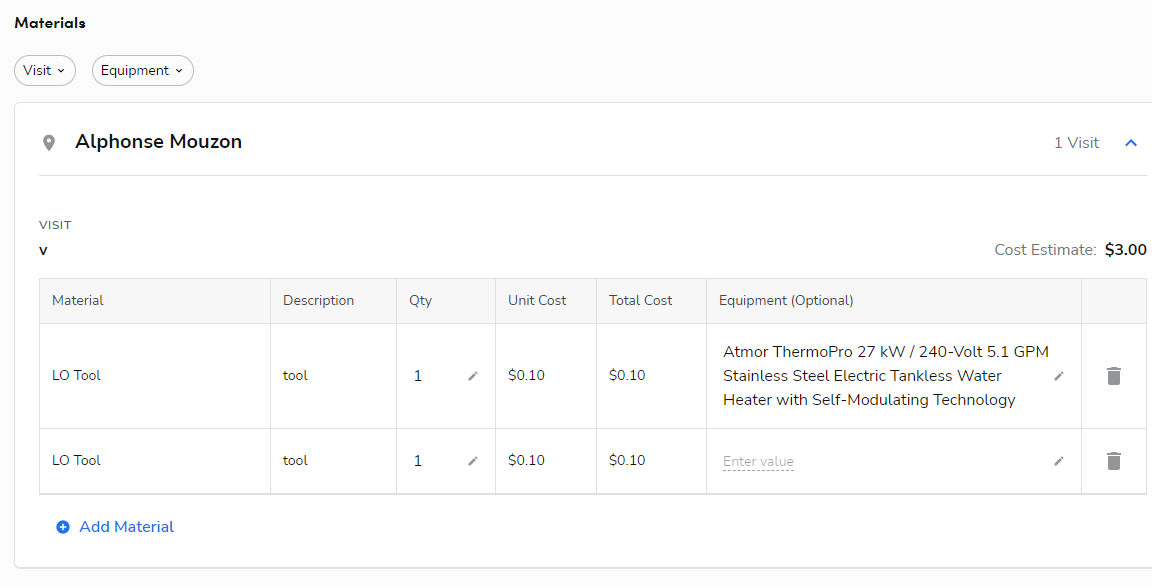Delete the first LO Tool row with trash icon
Screen dimensions: 1152x587
point(1114,374)
